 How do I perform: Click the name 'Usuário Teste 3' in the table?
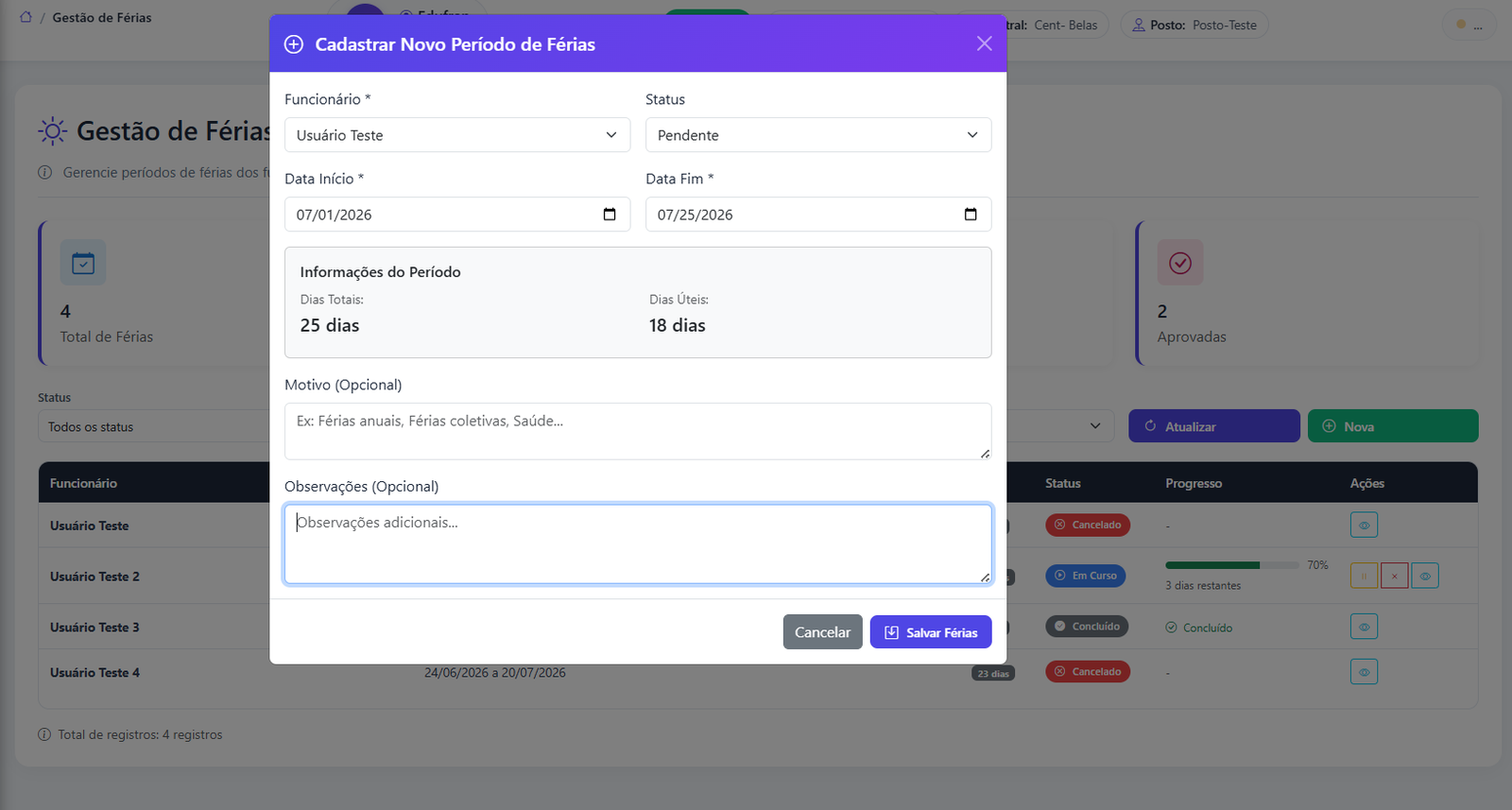point(94,628)
